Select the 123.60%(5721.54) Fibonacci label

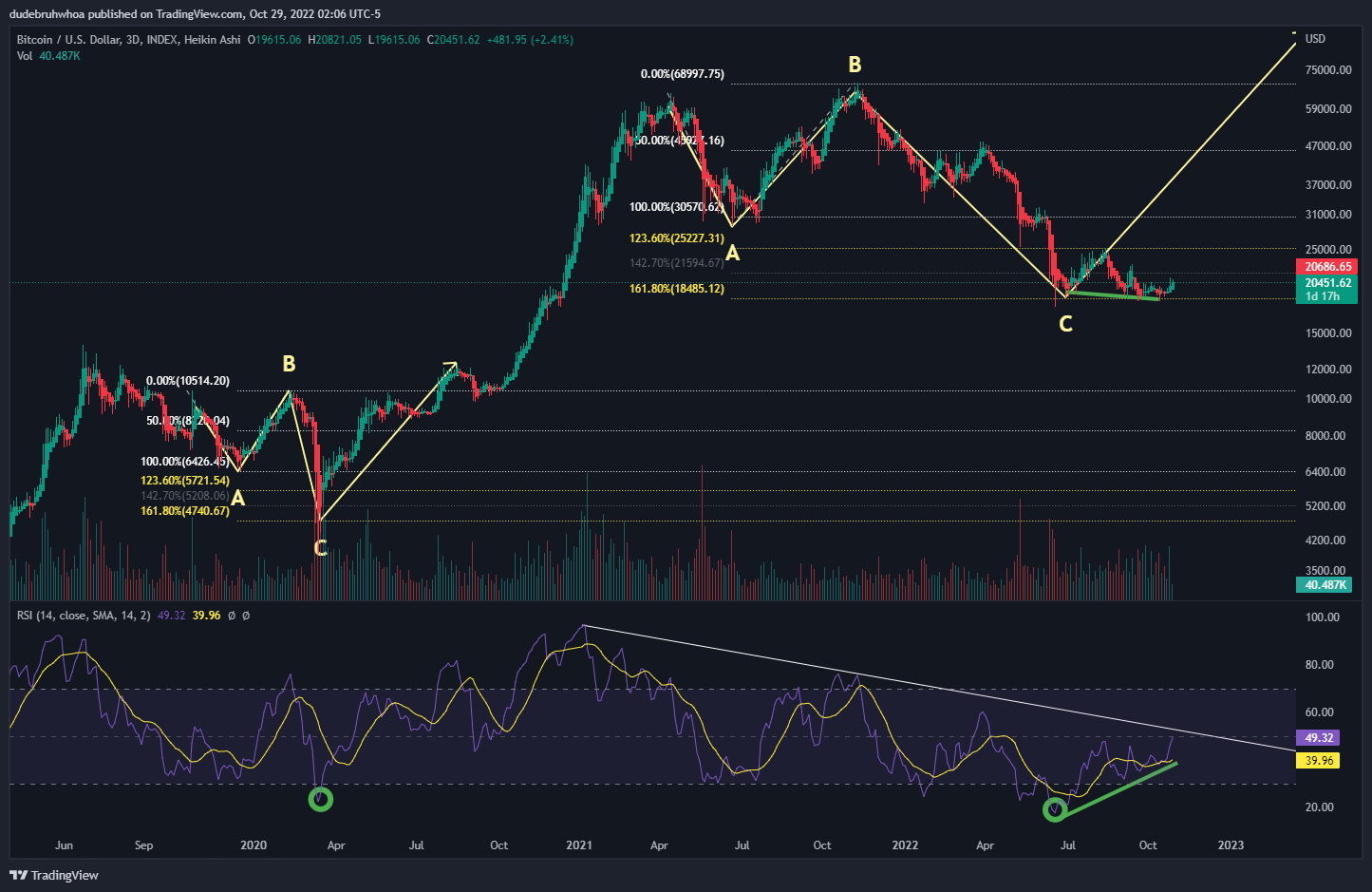pyautogui.click(x=185, y=482)
